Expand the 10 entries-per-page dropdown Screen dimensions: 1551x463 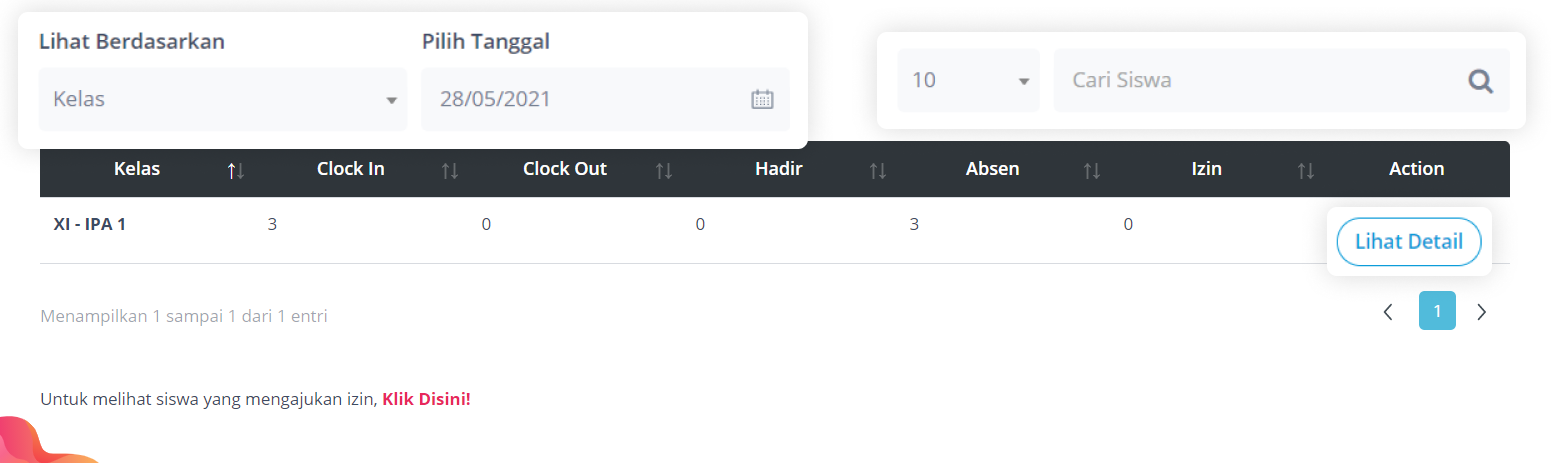pyautogui.click(x=968, y=80)
